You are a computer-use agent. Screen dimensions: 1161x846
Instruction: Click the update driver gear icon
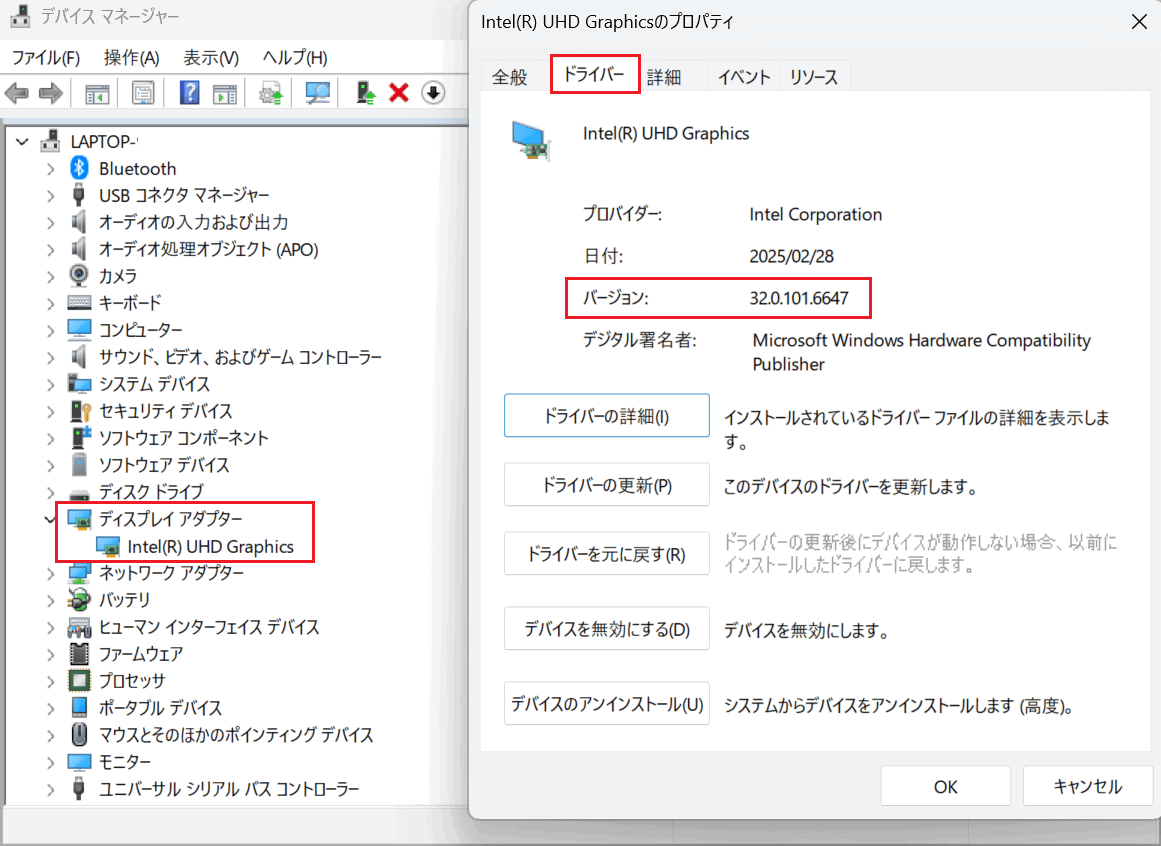pyautogui.click(x=270, y=93)
